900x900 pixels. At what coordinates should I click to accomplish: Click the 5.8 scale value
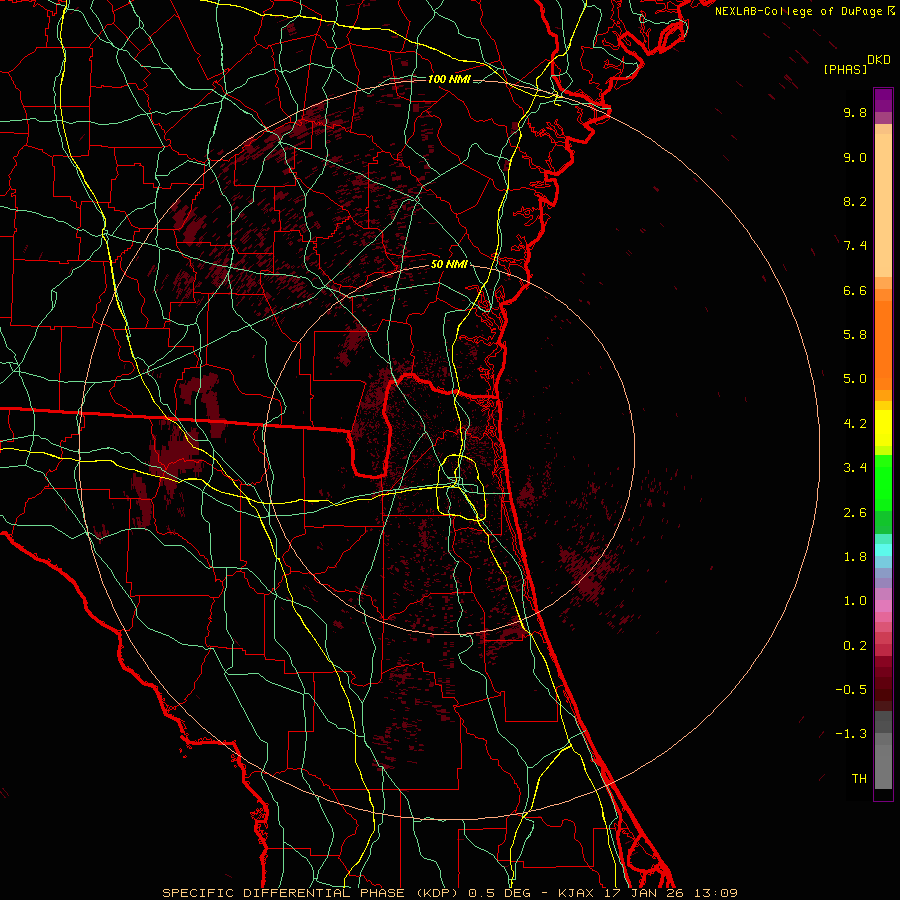click(x=855, y=335)
